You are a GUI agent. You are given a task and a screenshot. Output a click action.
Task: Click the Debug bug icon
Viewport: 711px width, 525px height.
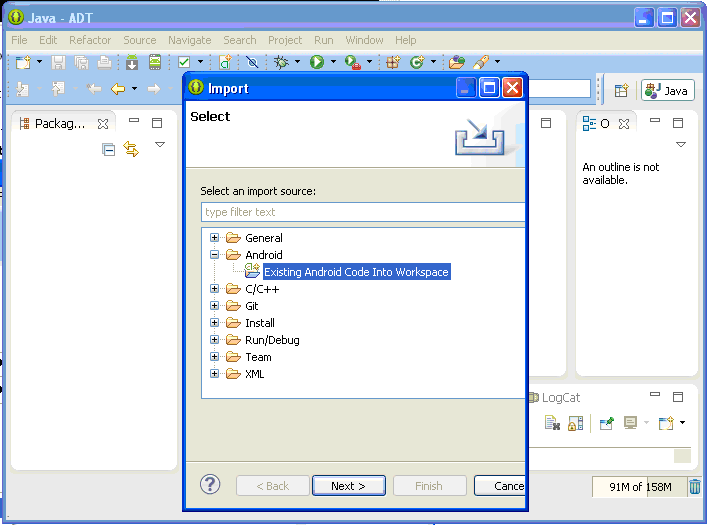coord(281,62)
